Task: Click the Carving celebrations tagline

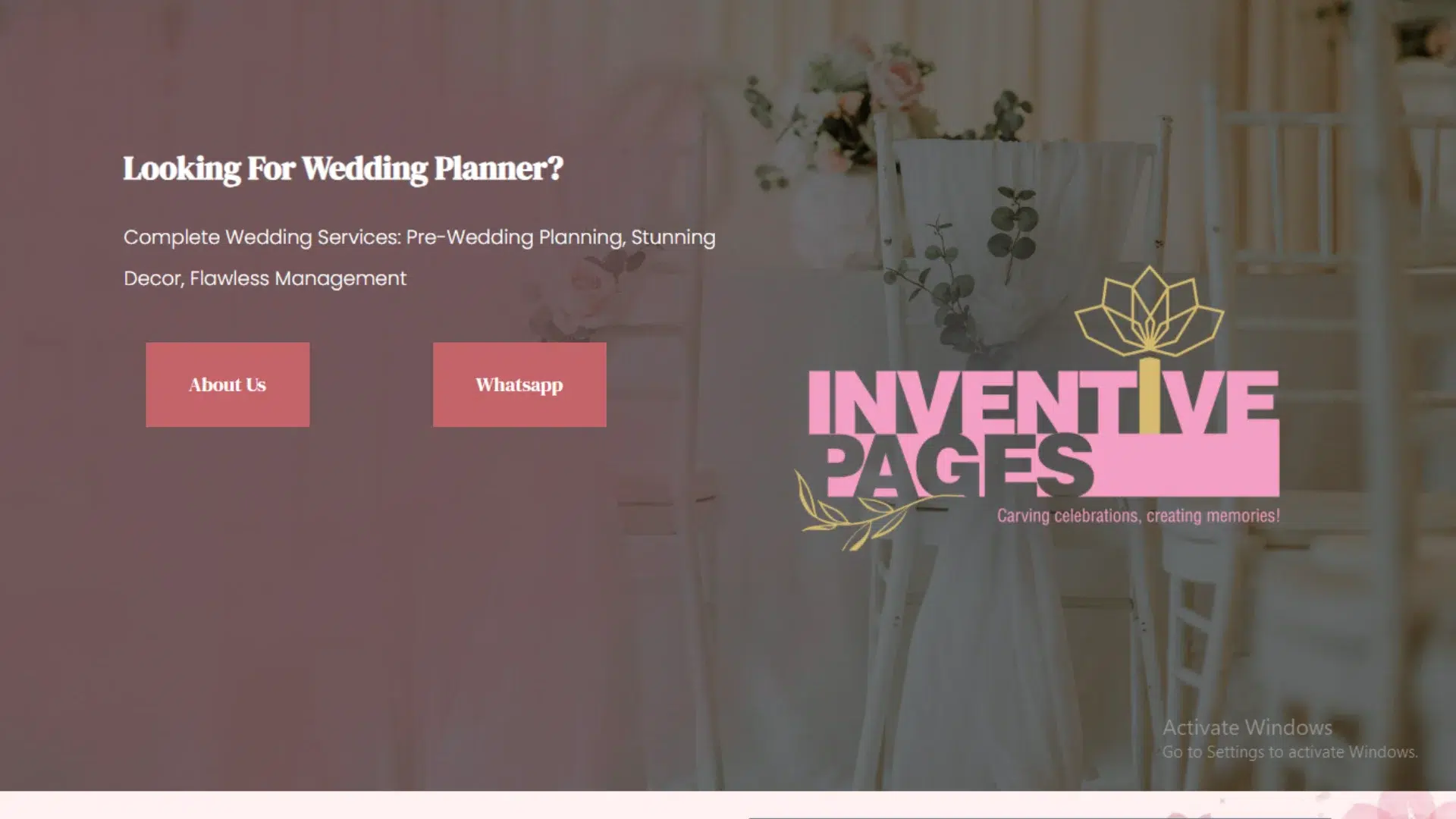Action: point(1138,516)
